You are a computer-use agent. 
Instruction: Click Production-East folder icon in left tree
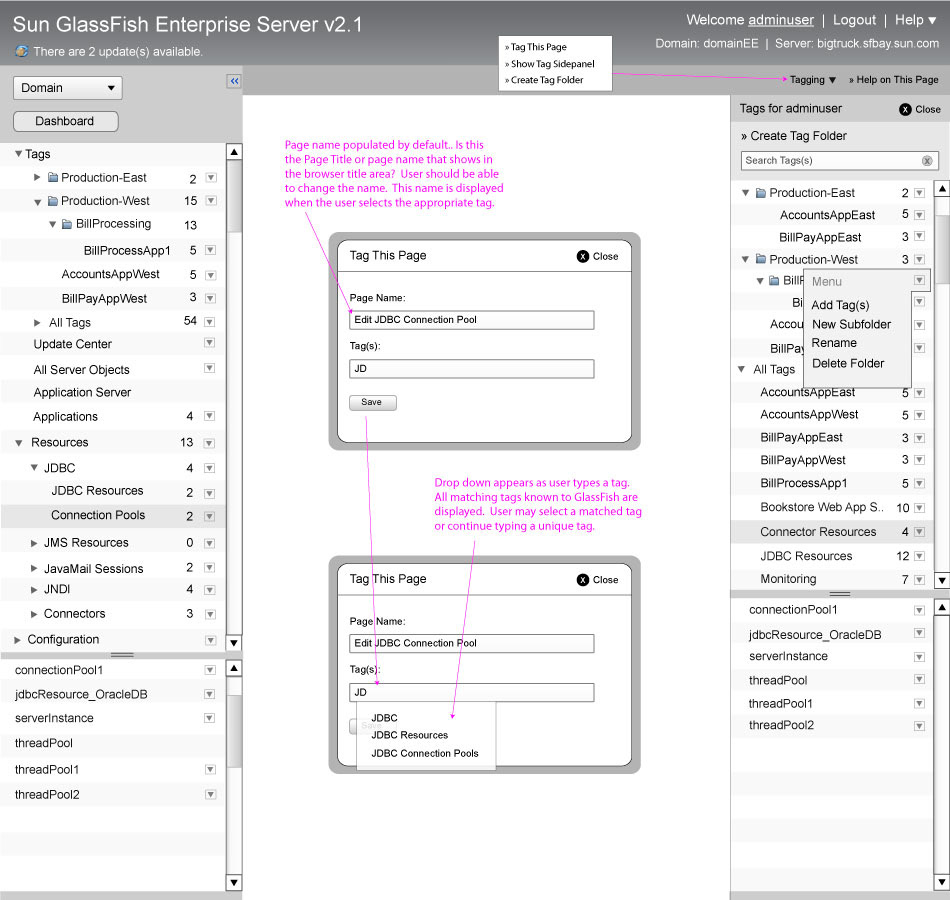[x=53, y=177]
